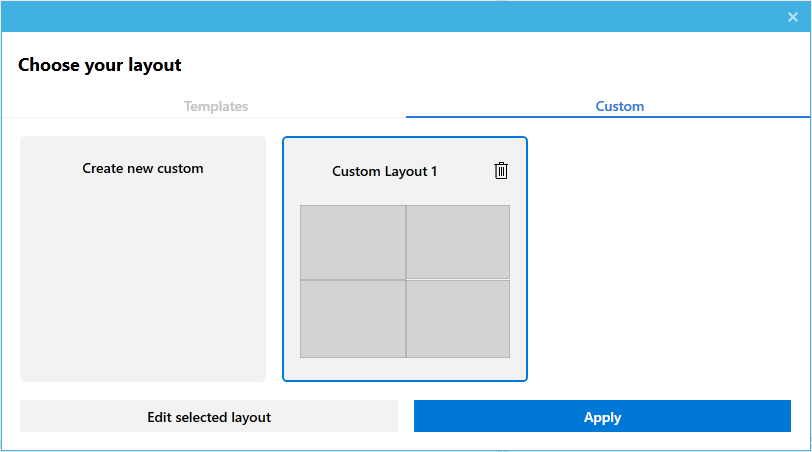Screen dimensions: 812x452
Task: Apply the selected layout
Action: [x=602, y=416]
